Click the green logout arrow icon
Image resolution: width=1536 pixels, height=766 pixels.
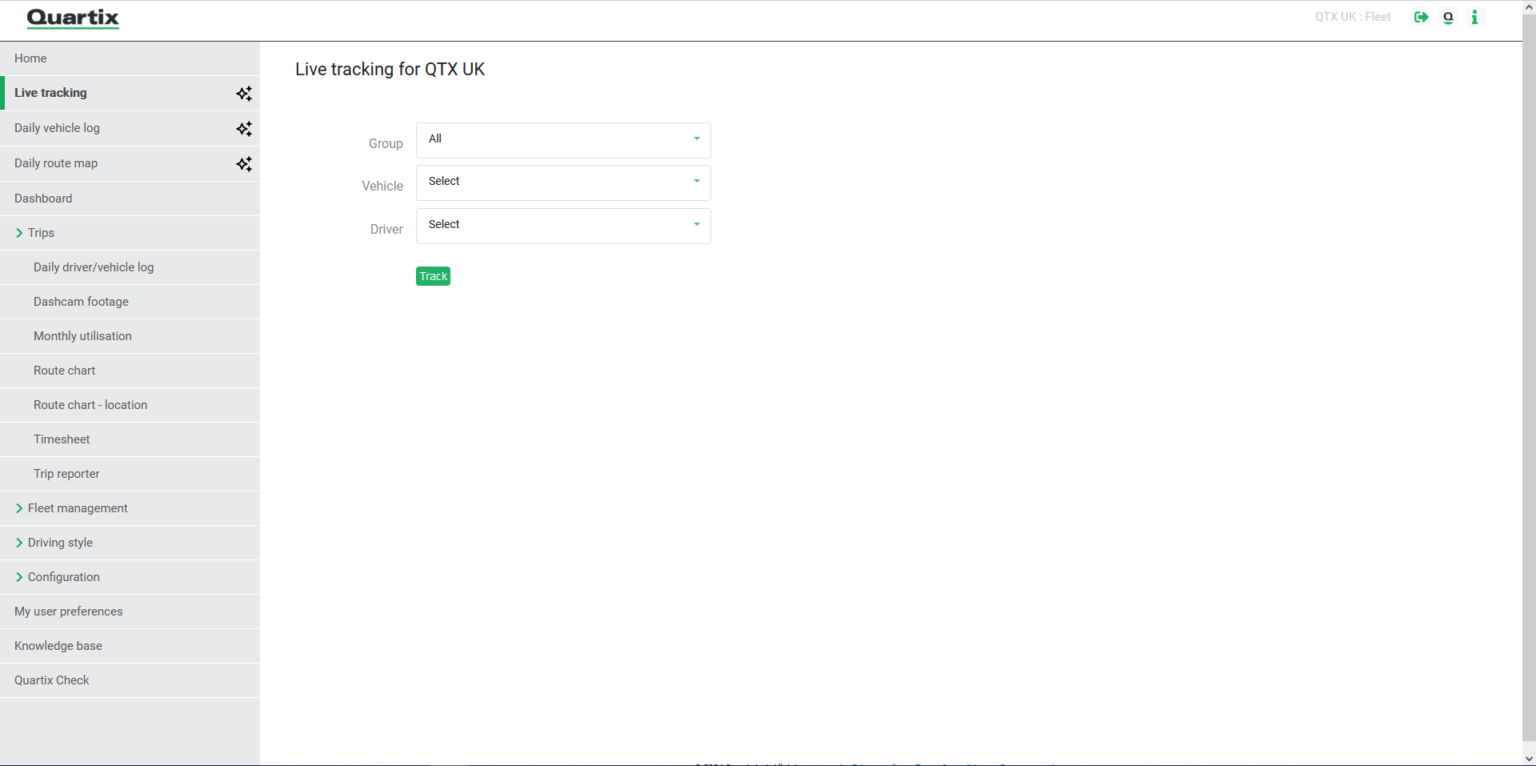click(1420, 17)
